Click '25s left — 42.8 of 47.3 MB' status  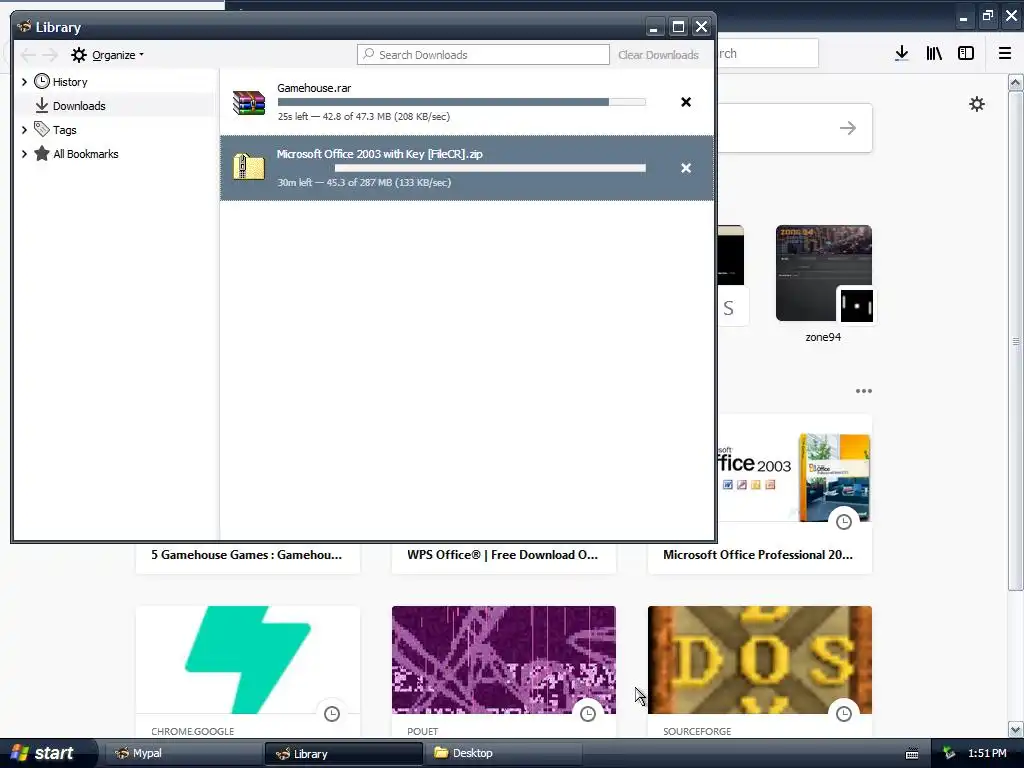(x=364, y=116)
